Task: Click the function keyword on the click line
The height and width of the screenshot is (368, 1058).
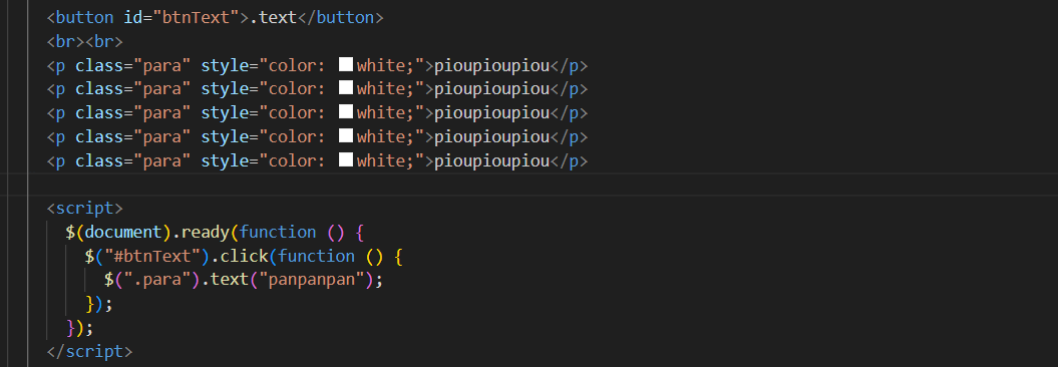Action: (x=316, y=257)
